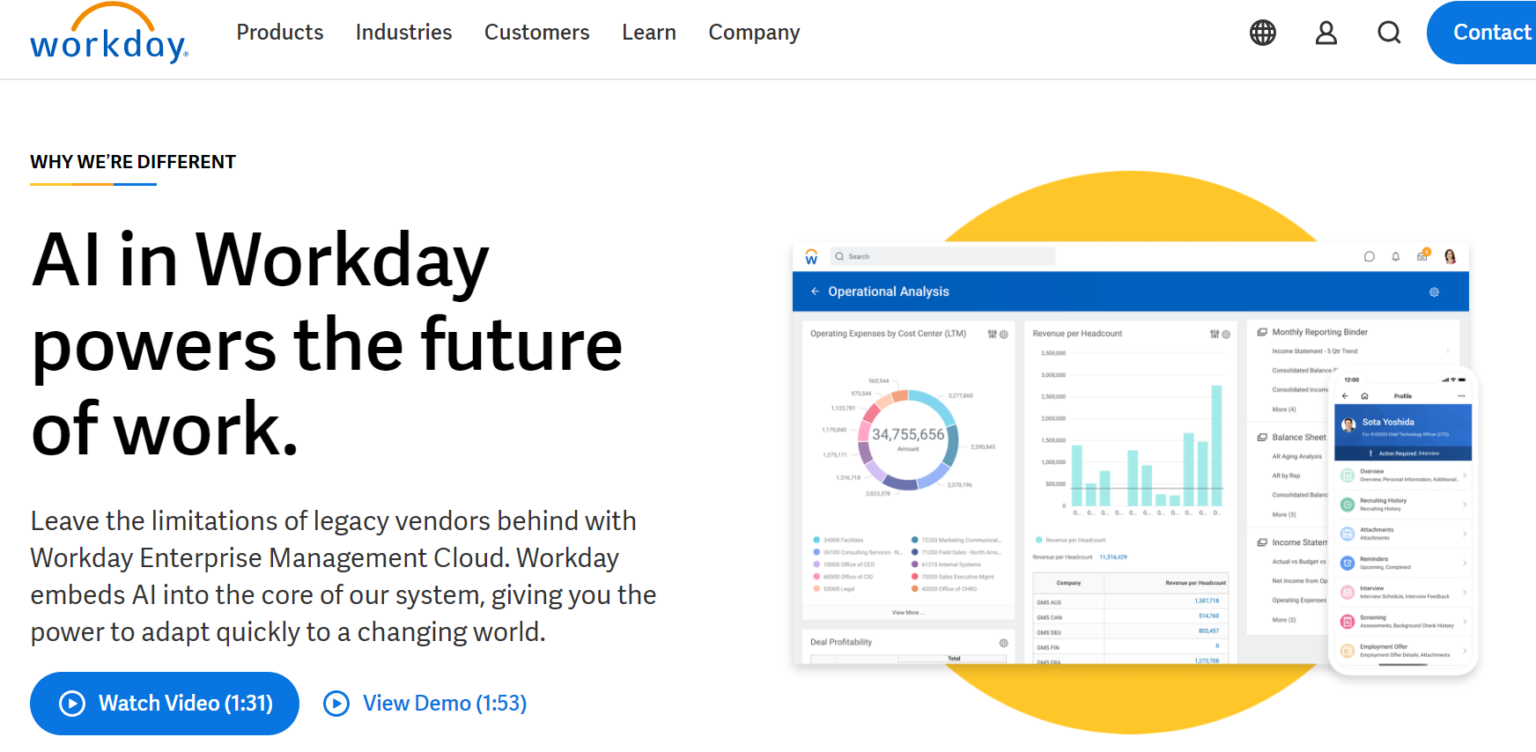Click the Balance Sheet section icon
1536x752 pixels.
tap(1262, 437)
